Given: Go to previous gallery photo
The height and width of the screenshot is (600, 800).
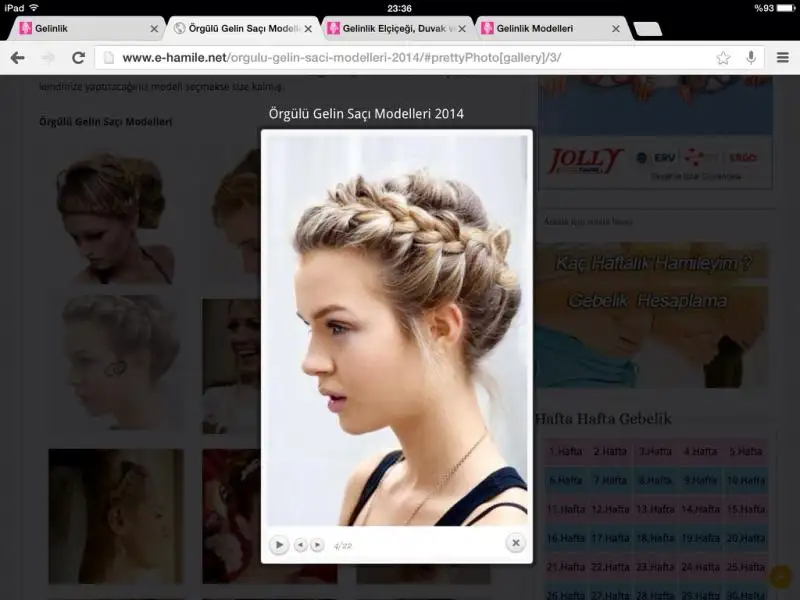Looking at the screenshot, I should point(300,545).
